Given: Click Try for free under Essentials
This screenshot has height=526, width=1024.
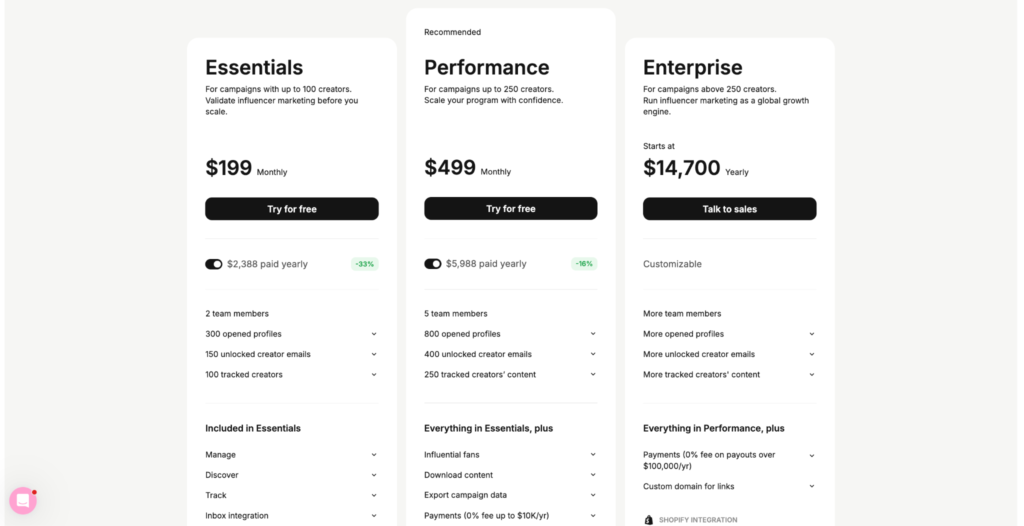Looking at the screenshot, I should tap(292, 209).
